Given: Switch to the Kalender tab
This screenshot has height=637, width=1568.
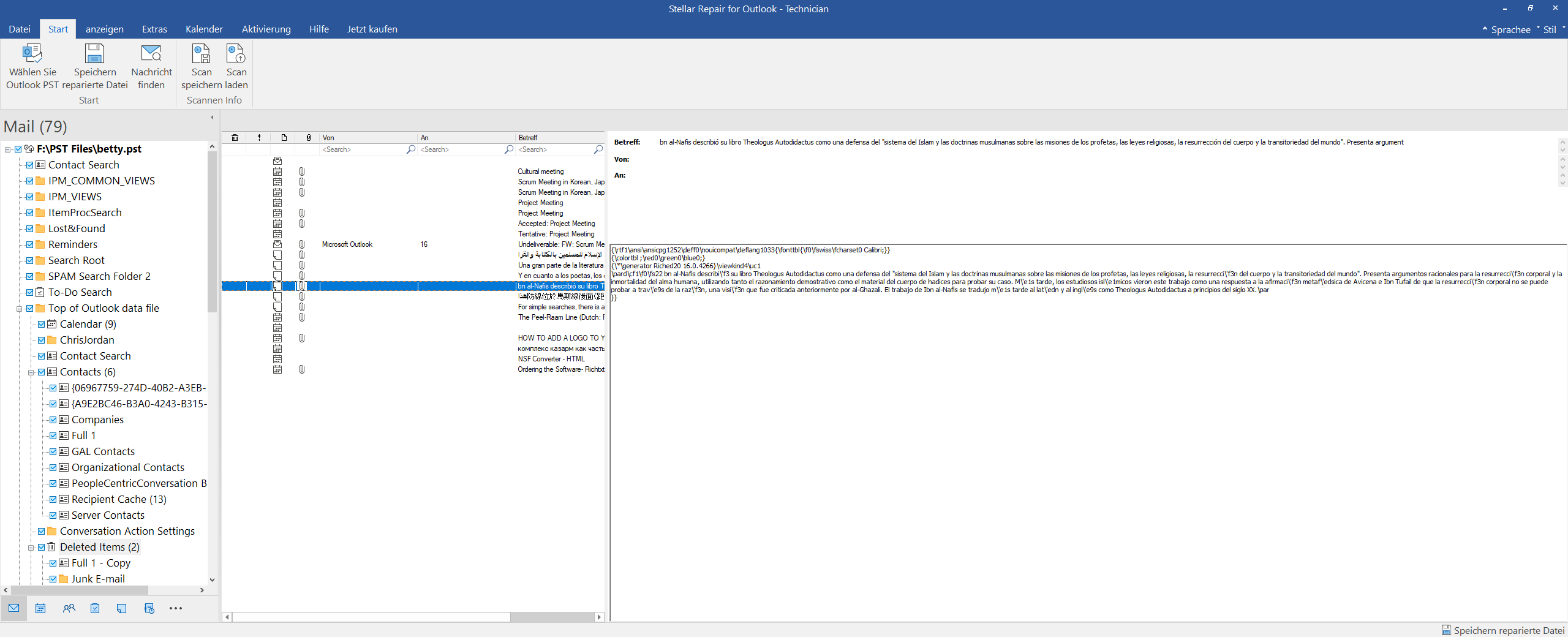Looking at the screenshot, I should 204,29.
